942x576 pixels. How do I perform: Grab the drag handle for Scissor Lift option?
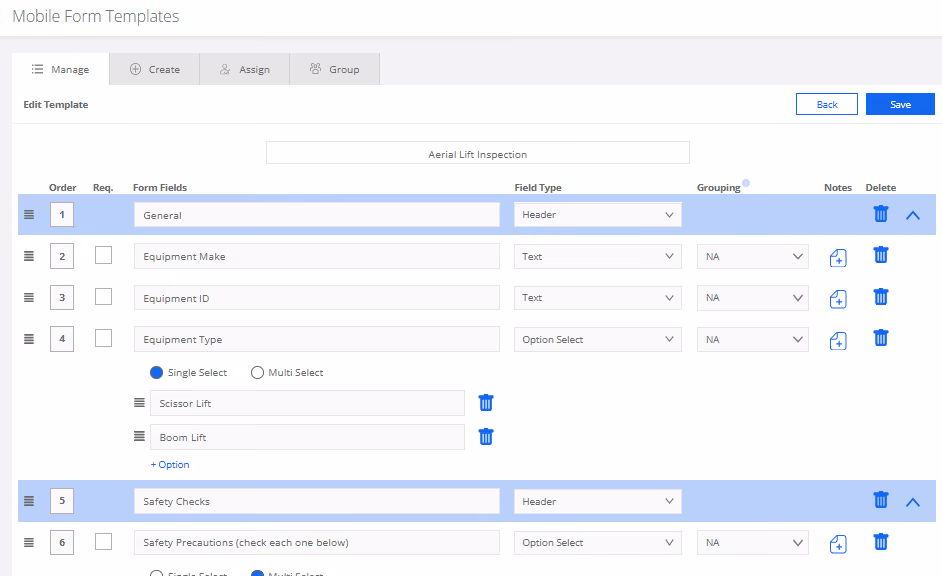coord(139,402)
